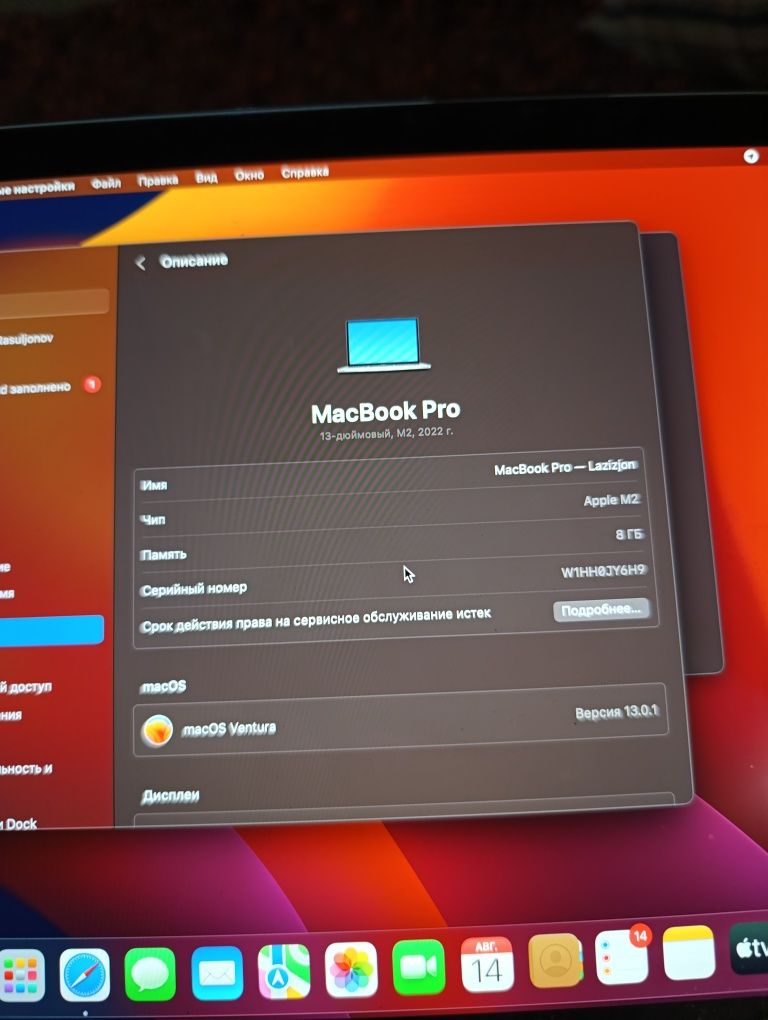Open Notes from the Dock
The height and width of the screenshot is (1020, 768).
[689, 953]
